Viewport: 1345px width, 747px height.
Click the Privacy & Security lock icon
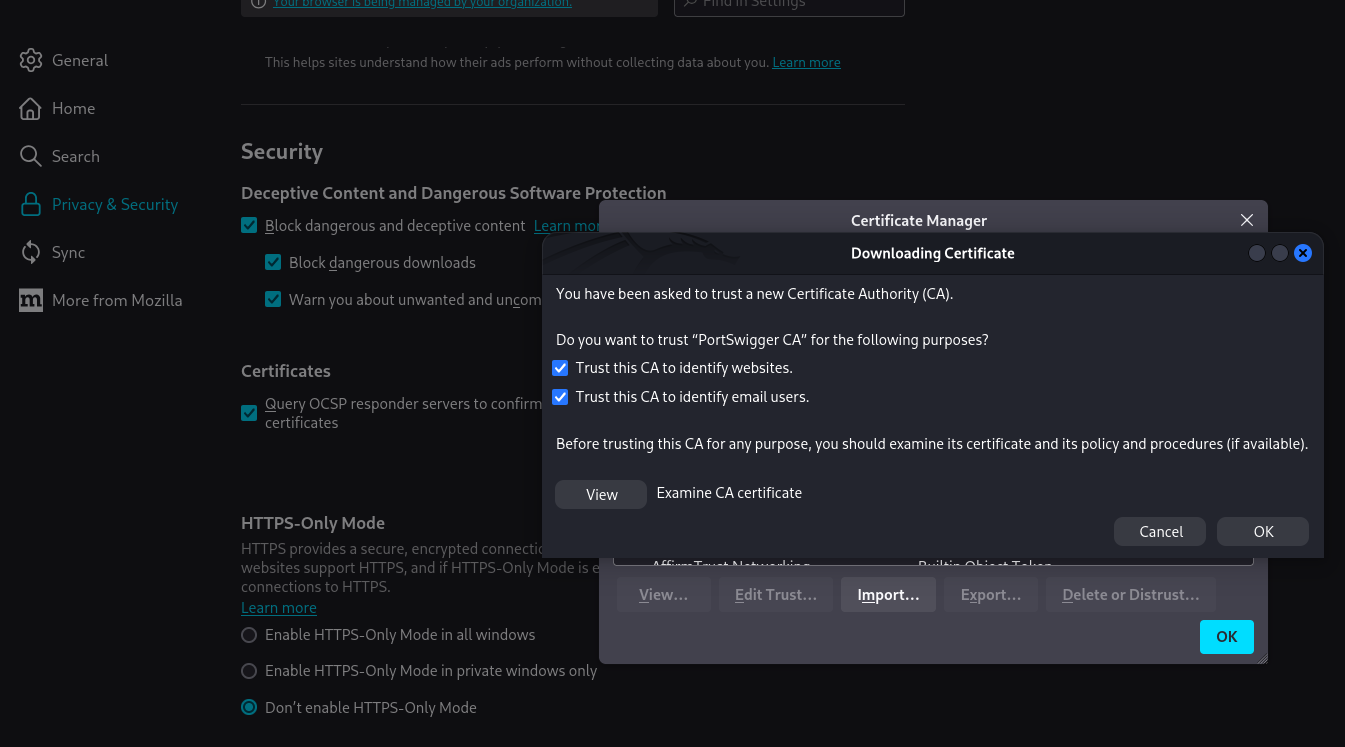[31, 204]
